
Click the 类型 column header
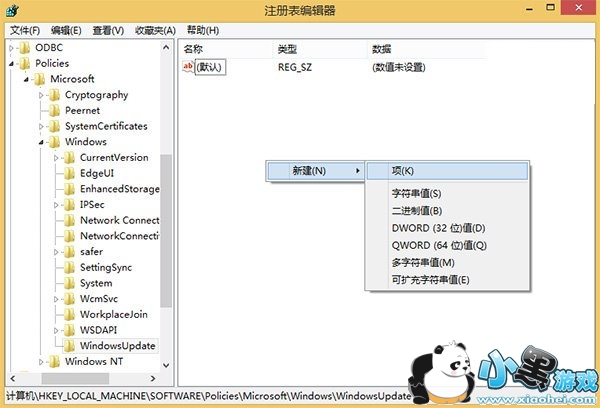tap(320, 49)
